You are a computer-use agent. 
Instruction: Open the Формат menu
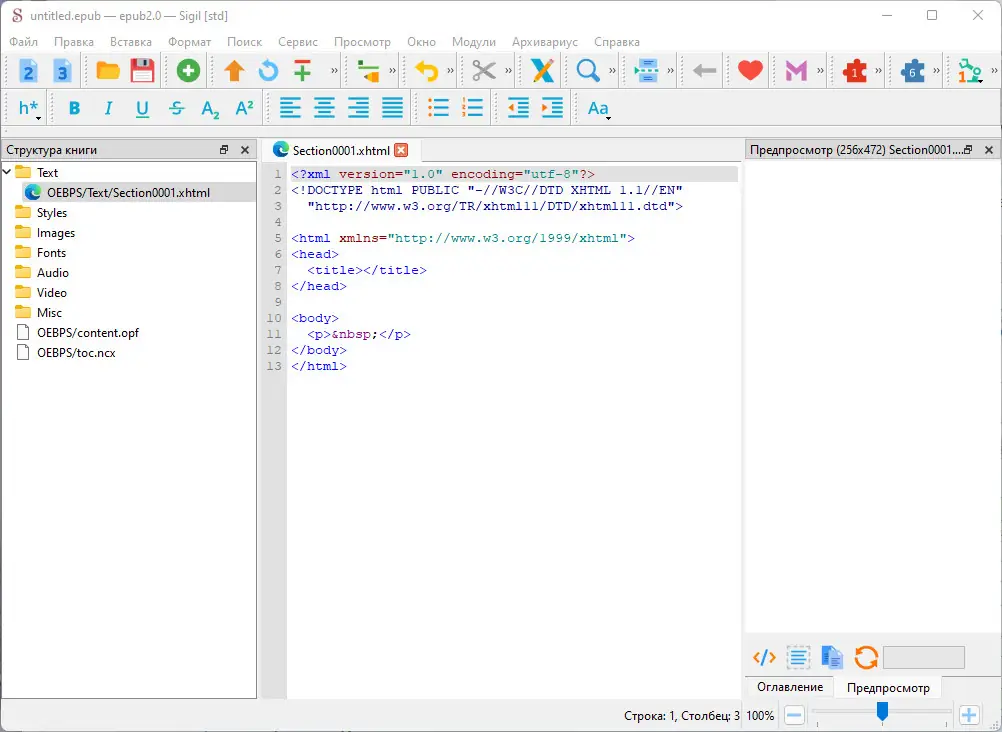[189, 42]
